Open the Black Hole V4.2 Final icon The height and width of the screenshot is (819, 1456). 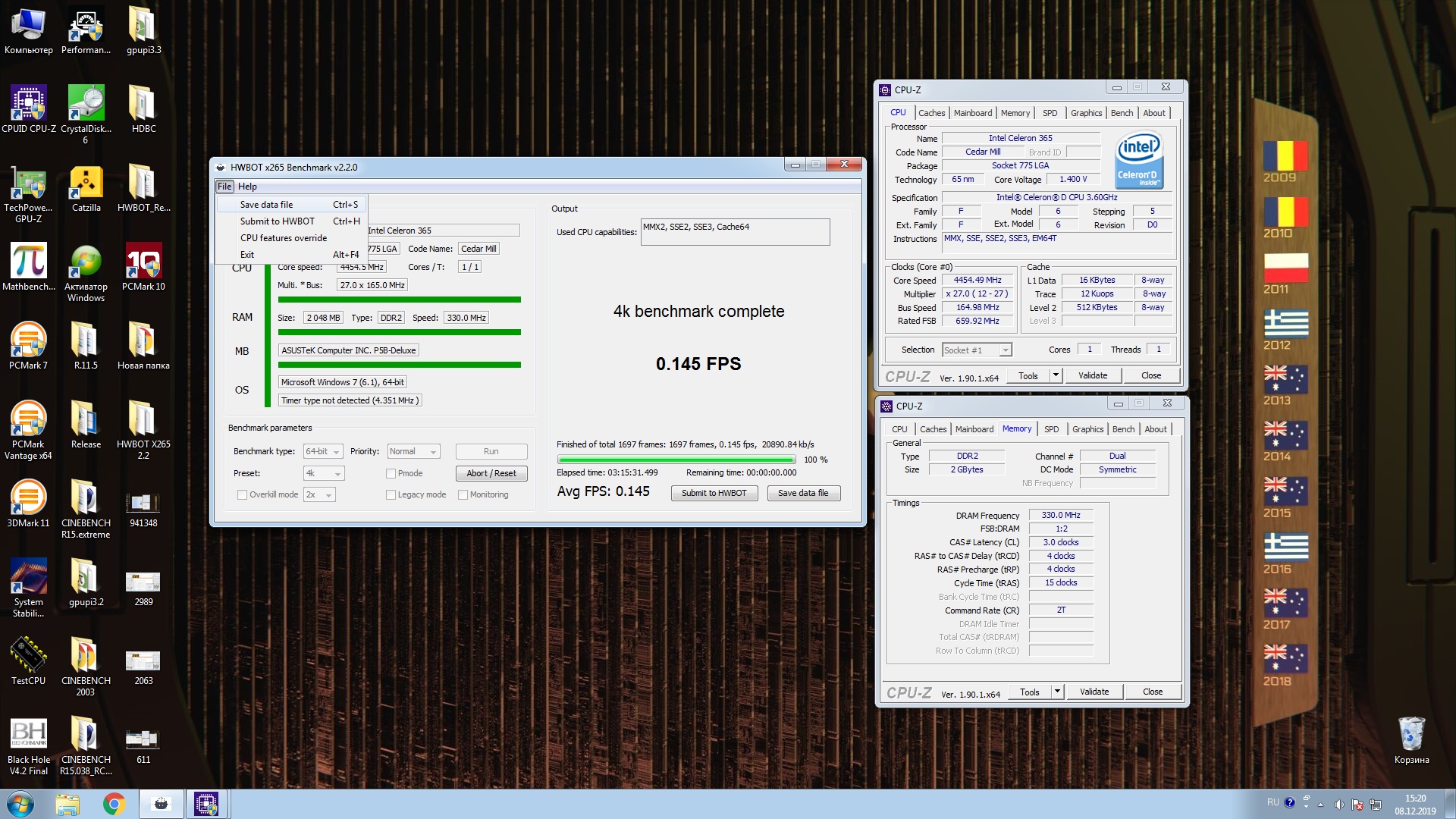(x=28, y=746)
